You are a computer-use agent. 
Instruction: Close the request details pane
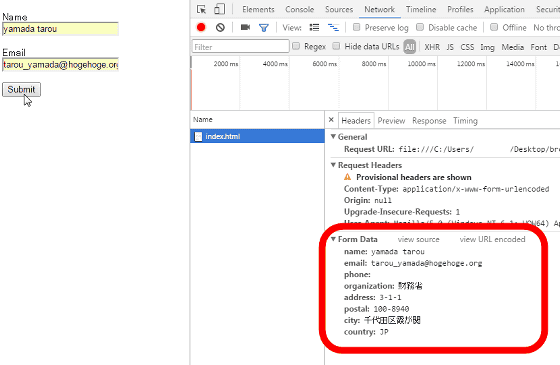coord(331,120)
